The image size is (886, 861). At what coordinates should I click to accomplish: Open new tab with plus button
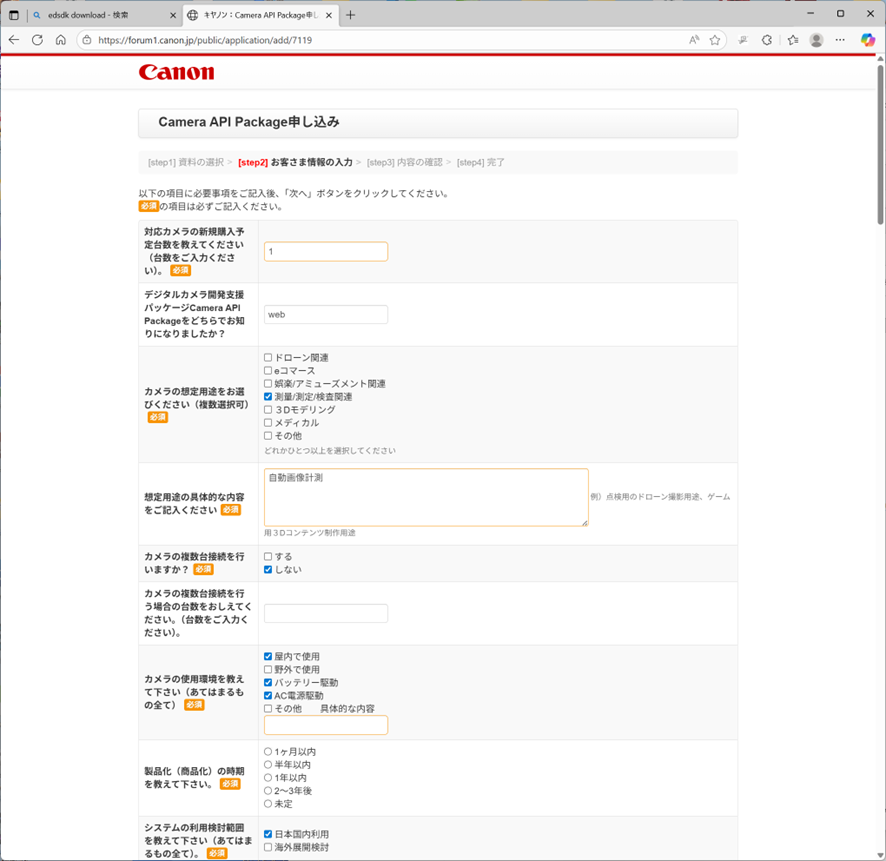(350, 15)
